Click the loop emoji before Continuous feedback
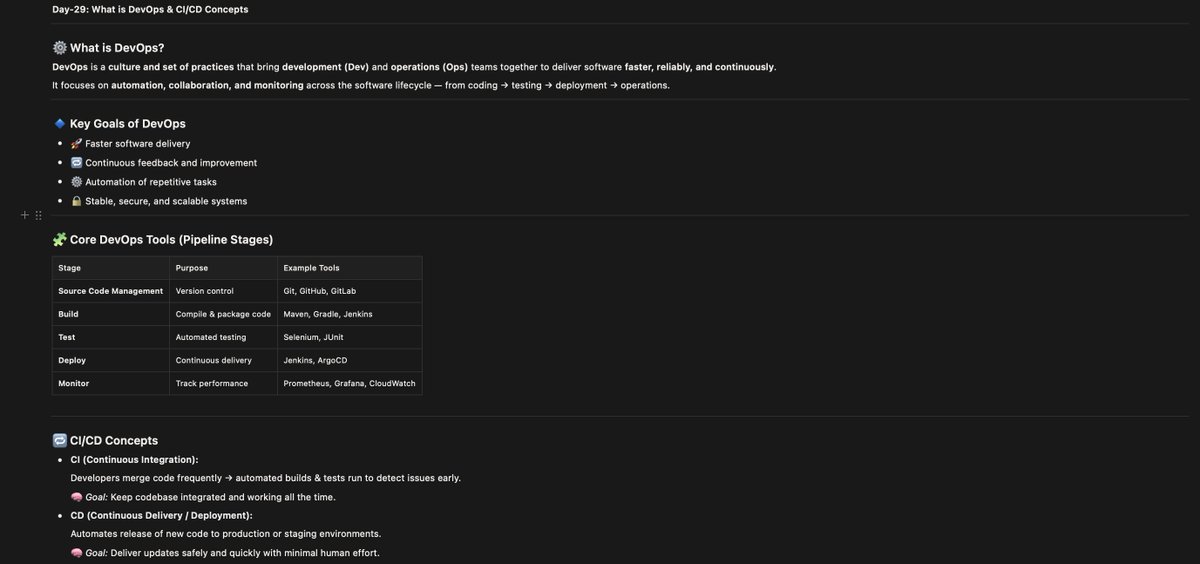Viewport: 1200px width, 564px height. click(76, 163)
